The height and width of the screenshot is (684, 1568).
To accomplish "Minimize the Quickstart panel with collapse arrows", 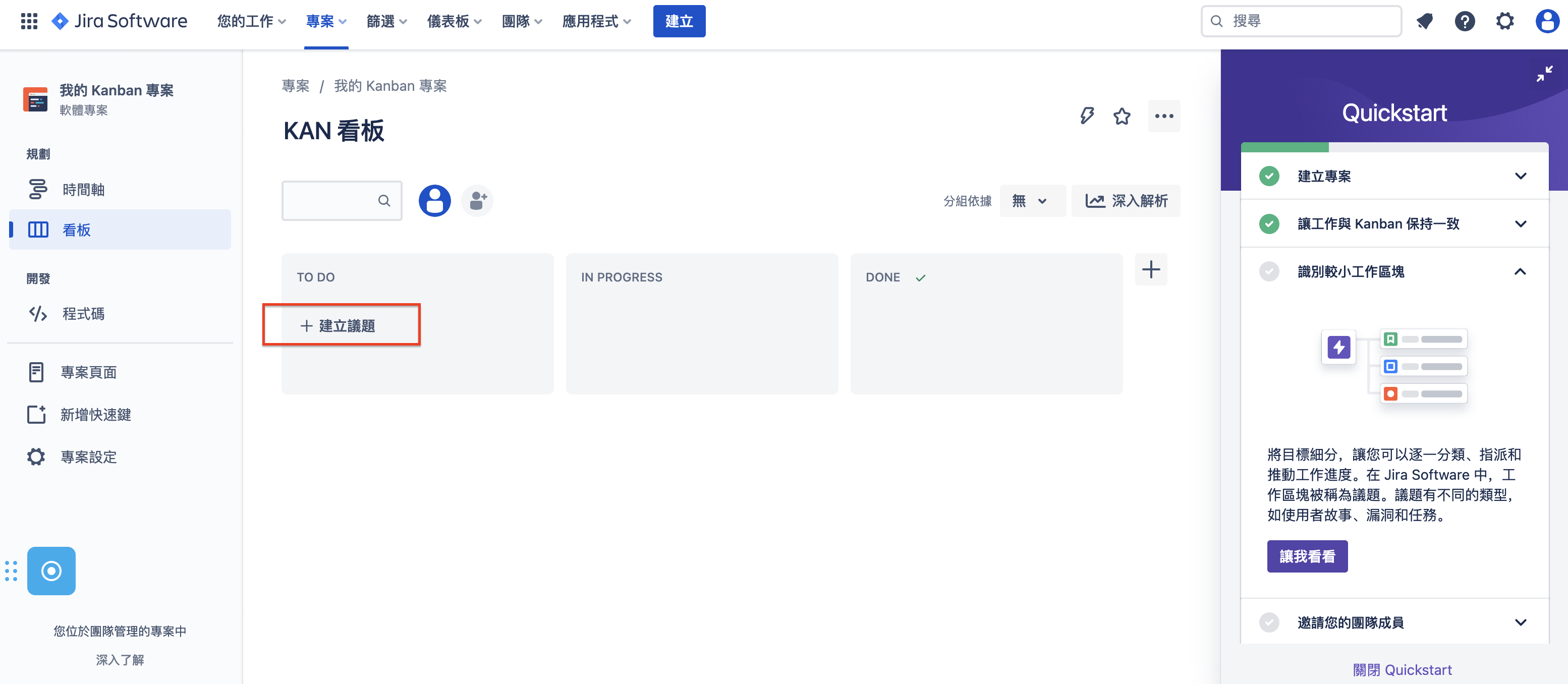I will tap(1544, 74).
